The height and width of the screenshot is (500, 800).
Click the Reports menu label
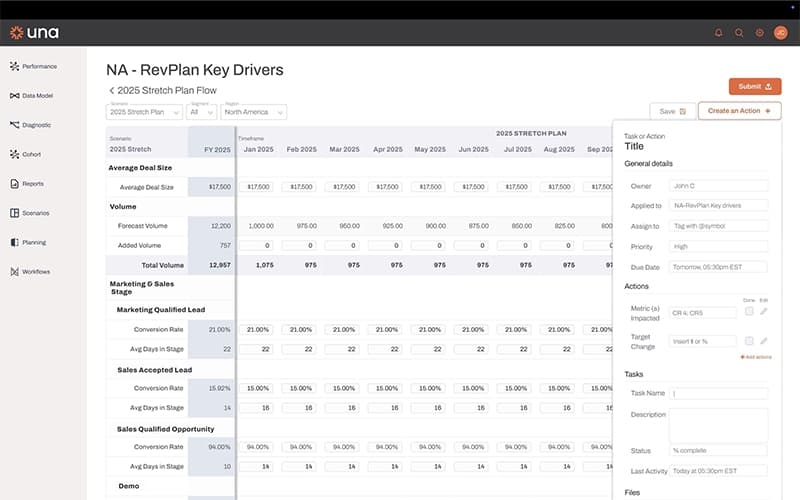(x=33, y=184)
